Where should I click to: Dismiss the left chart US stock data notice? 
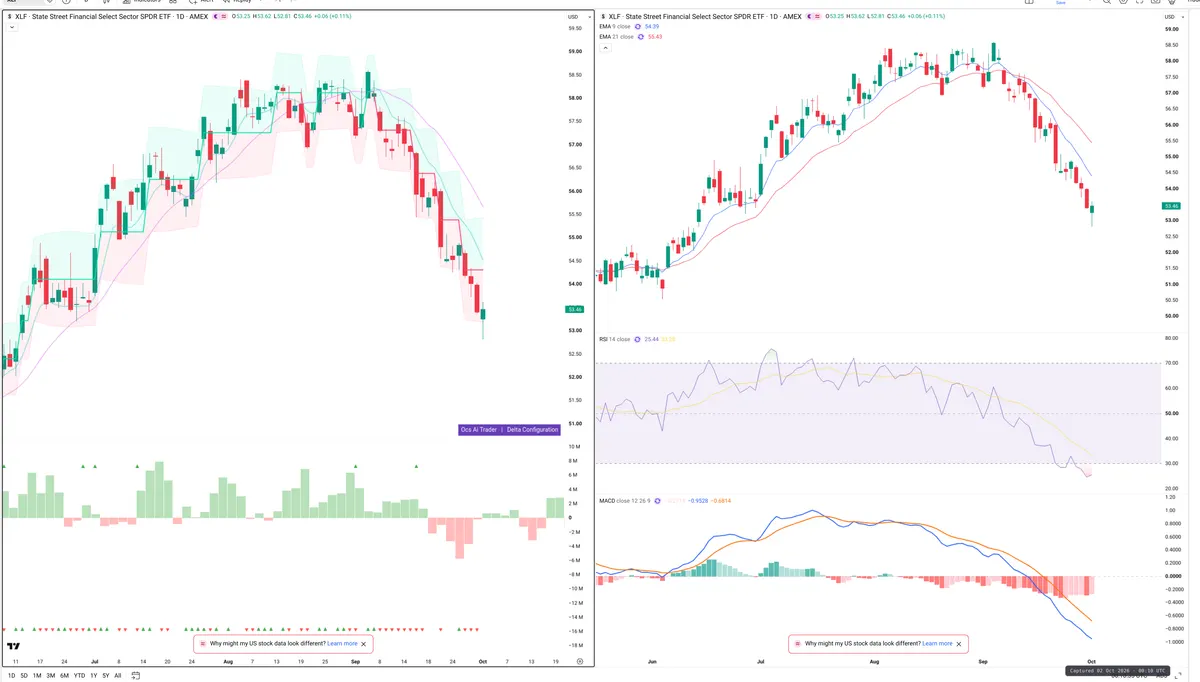[364, 644]
